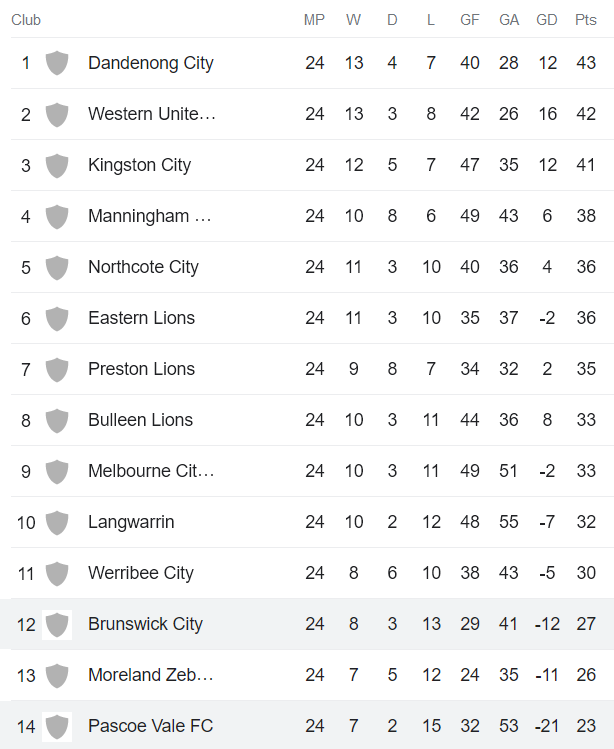The width and height of the screenshot is (614, 749).
Task: Click the Kingston City shield icon
Action: (x=57, y=165)
